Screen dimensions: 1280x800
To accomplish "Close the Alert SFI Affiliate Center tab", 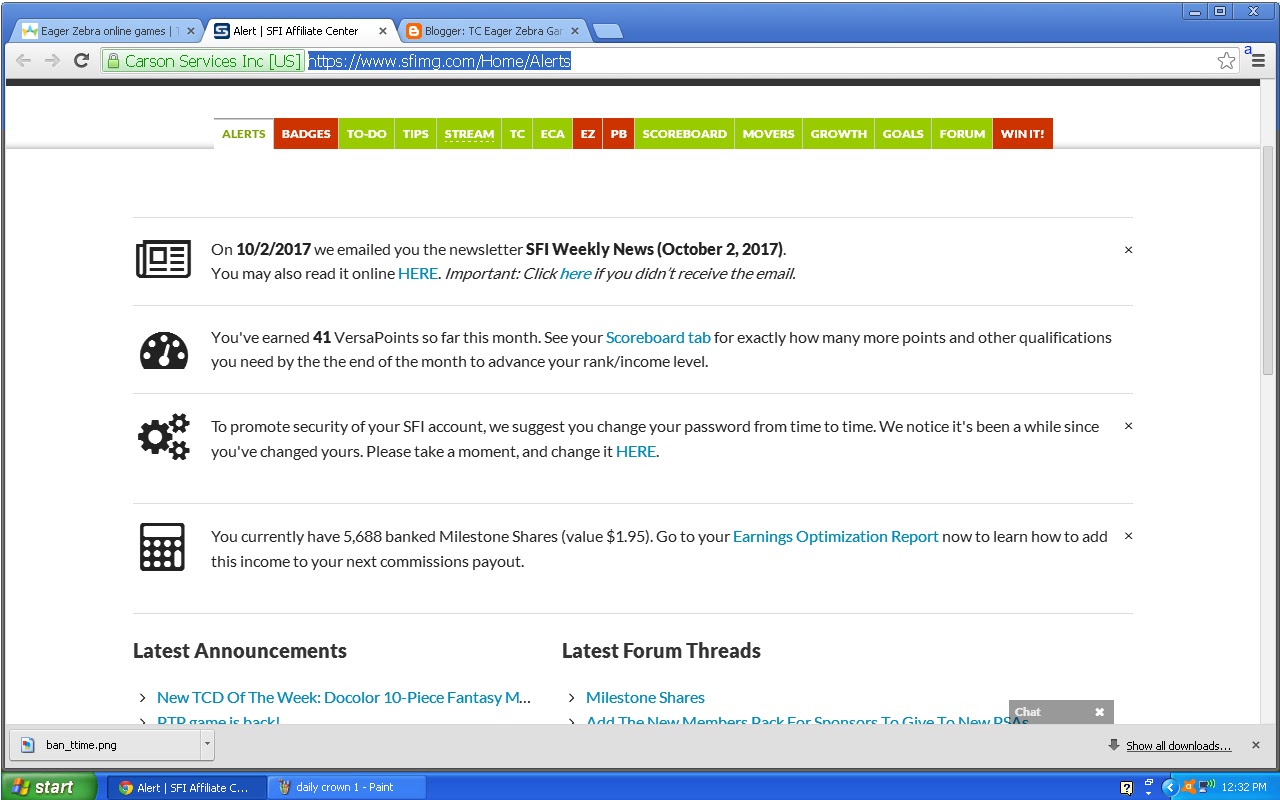I will click(385, 31).
